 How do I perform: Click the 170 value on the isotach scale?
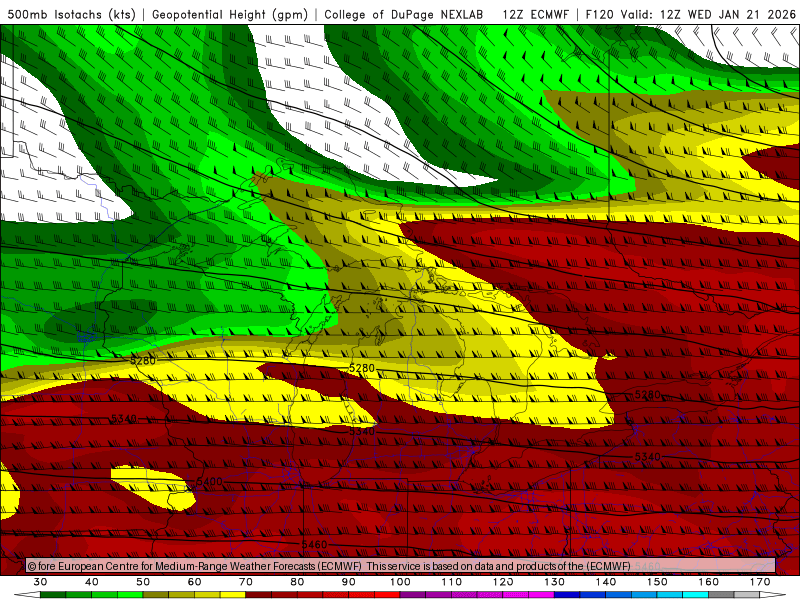click(x=760, y=582)
